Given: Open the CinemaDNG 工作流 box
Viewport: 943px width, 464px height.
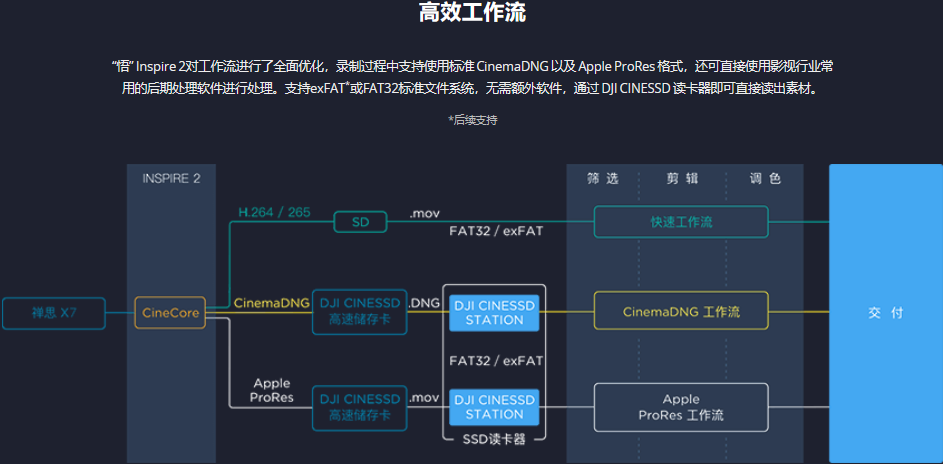Looking at the screenshot, I should (x=681, y=312).
